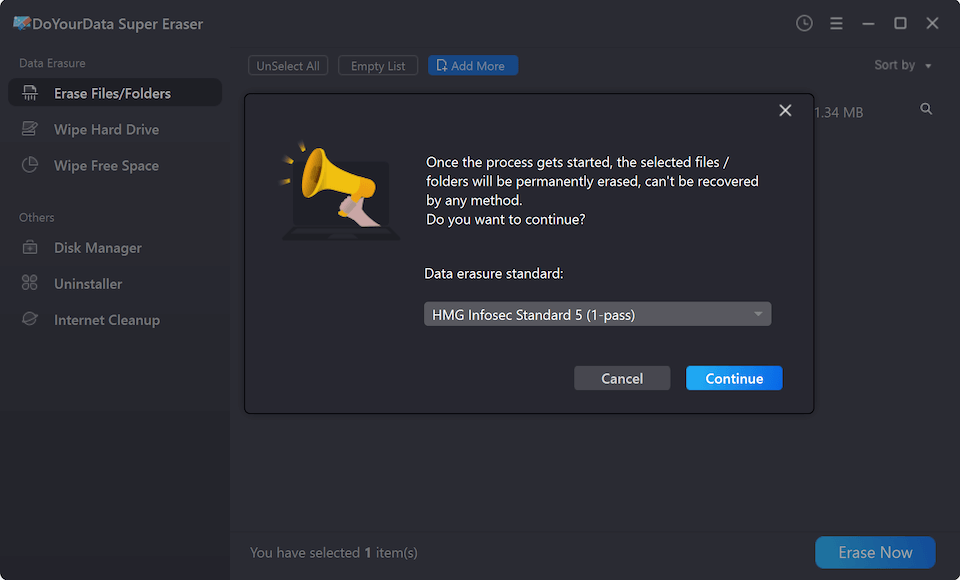
Task: Confirm erasure with the Continue button
Action: (x=734, y=379)
